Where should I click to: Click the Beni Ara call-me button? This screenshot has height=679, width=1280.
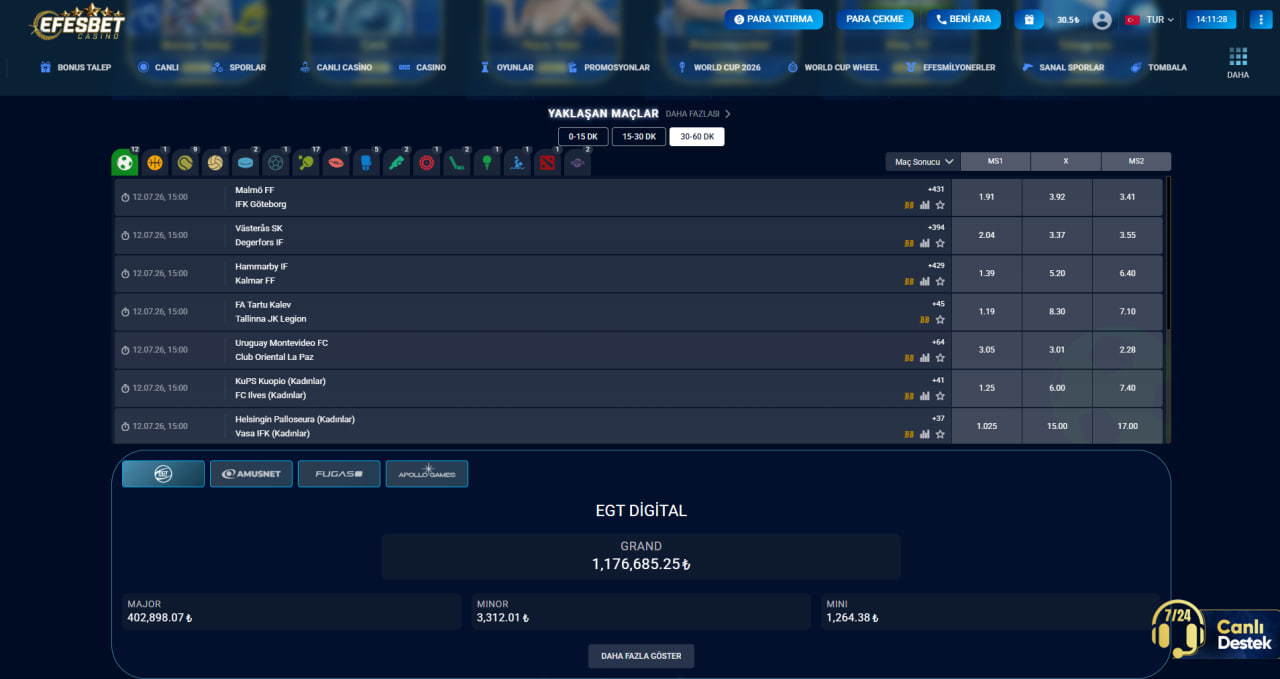coord(964,19)
